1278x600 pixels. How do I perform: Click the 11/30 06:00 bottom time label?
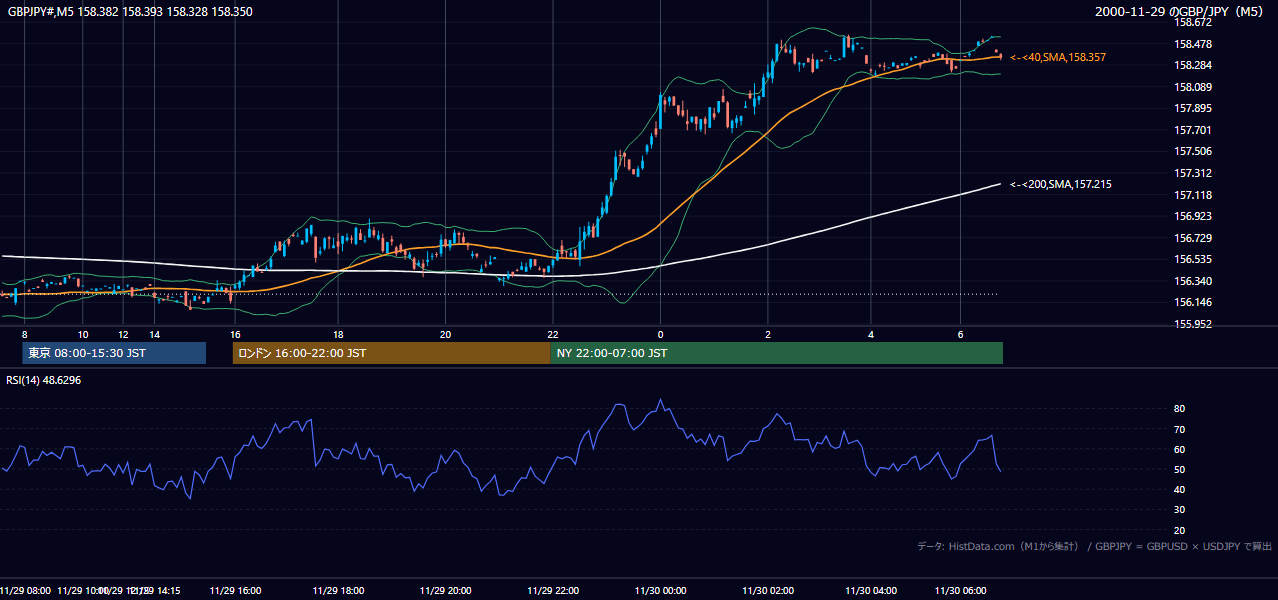coord(960,590)
